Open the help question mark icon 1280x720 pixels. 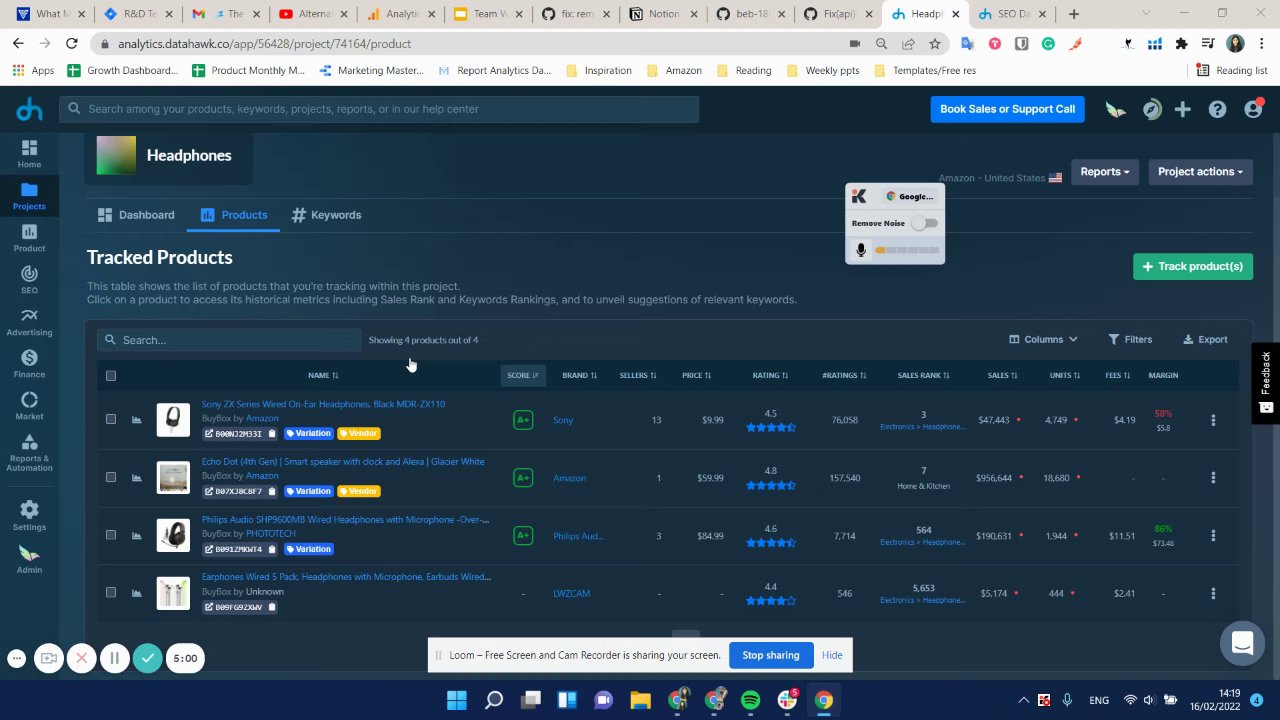tap(1217, 109)
